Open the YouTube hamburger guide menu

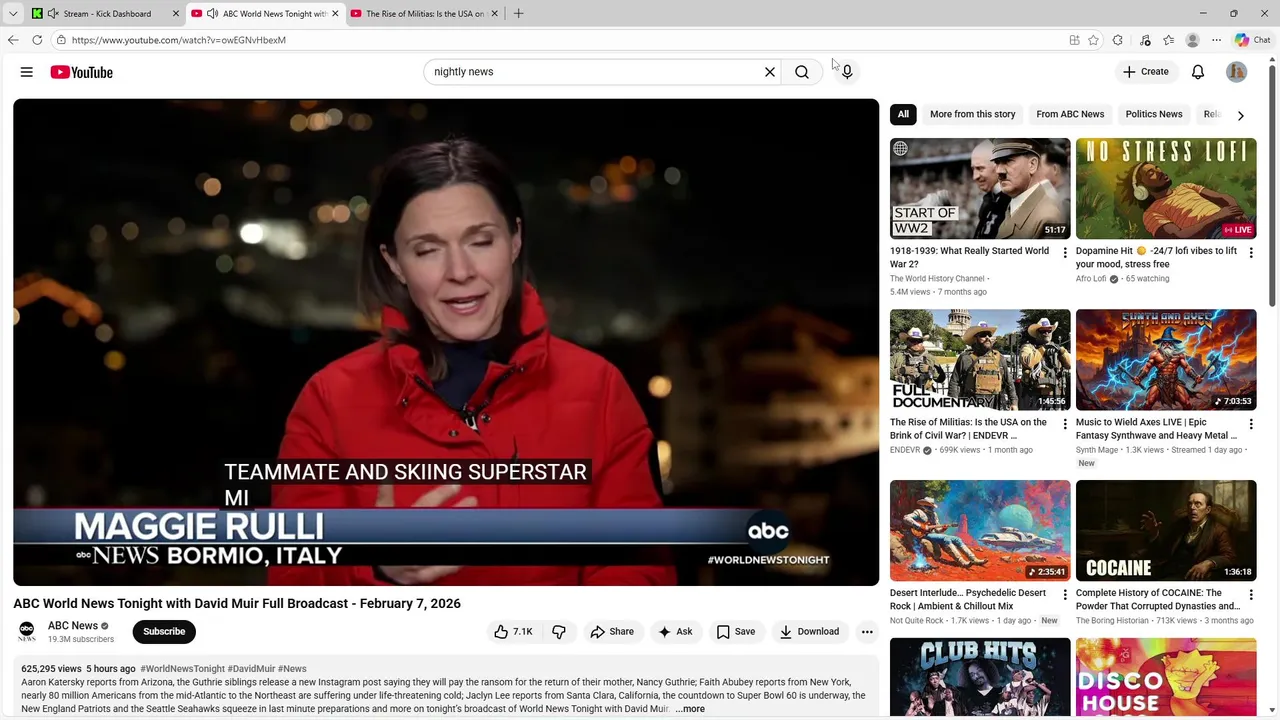click(x=27, y=72)
